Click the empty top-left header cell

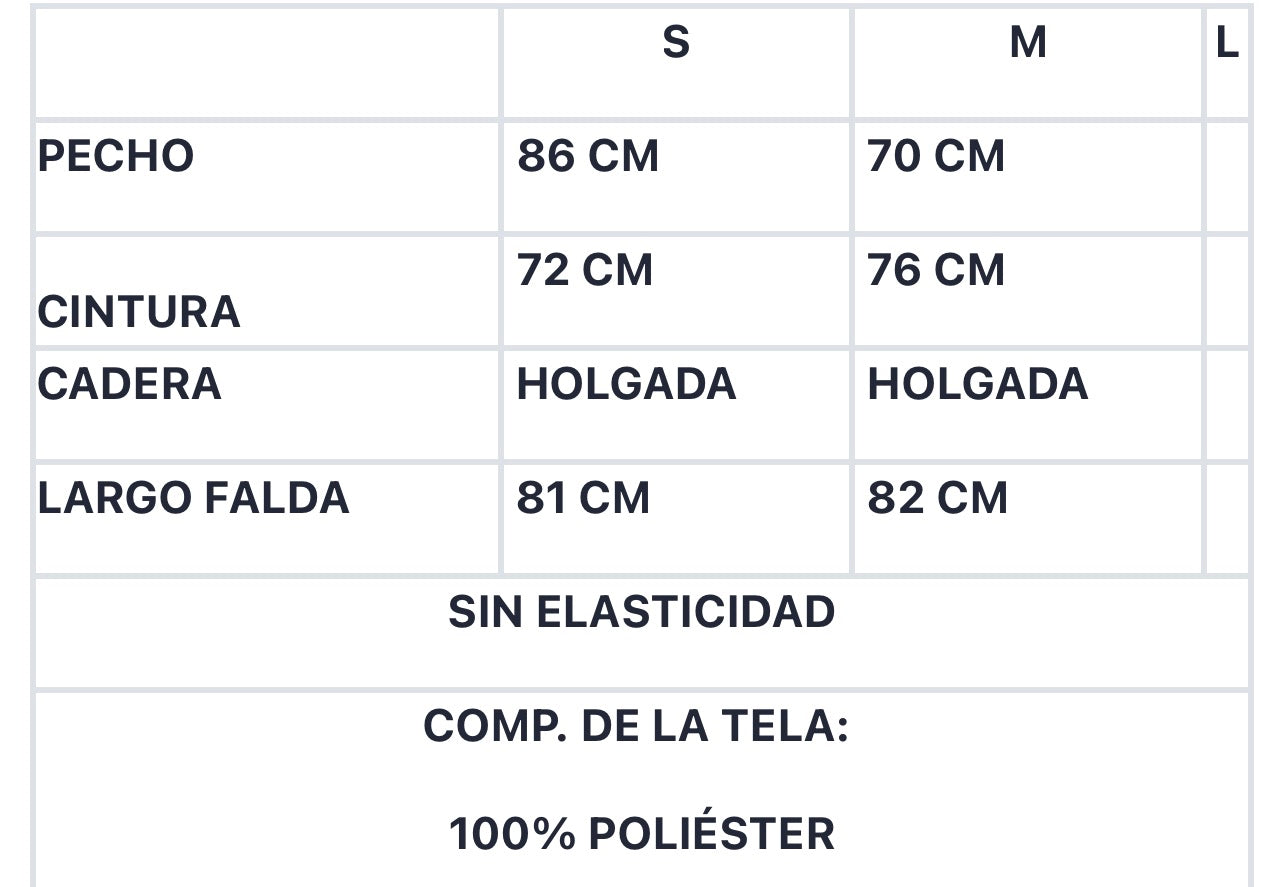(267, 63)
